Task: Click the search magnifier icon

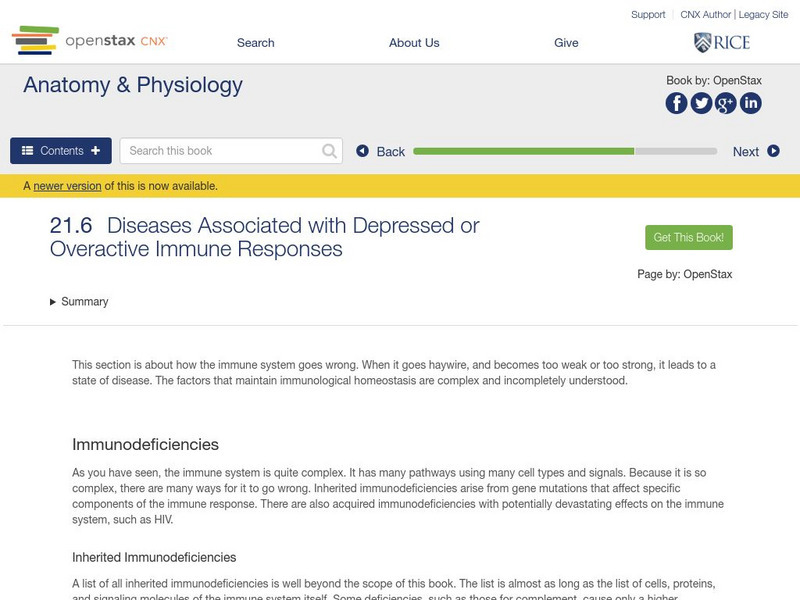Action: (x=330, y=151)
